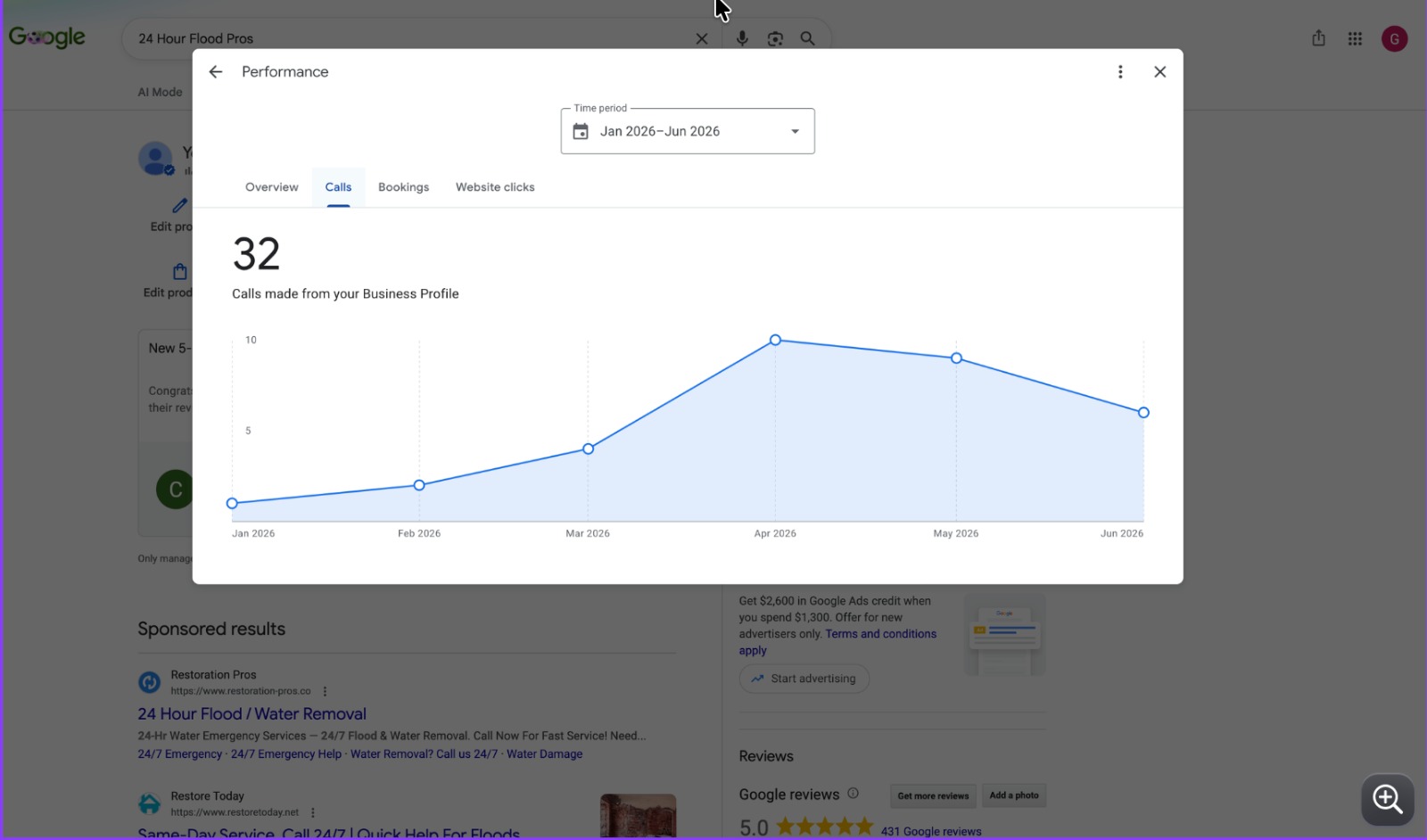Click the 24/7 Emergency Help sitelink

286,754
